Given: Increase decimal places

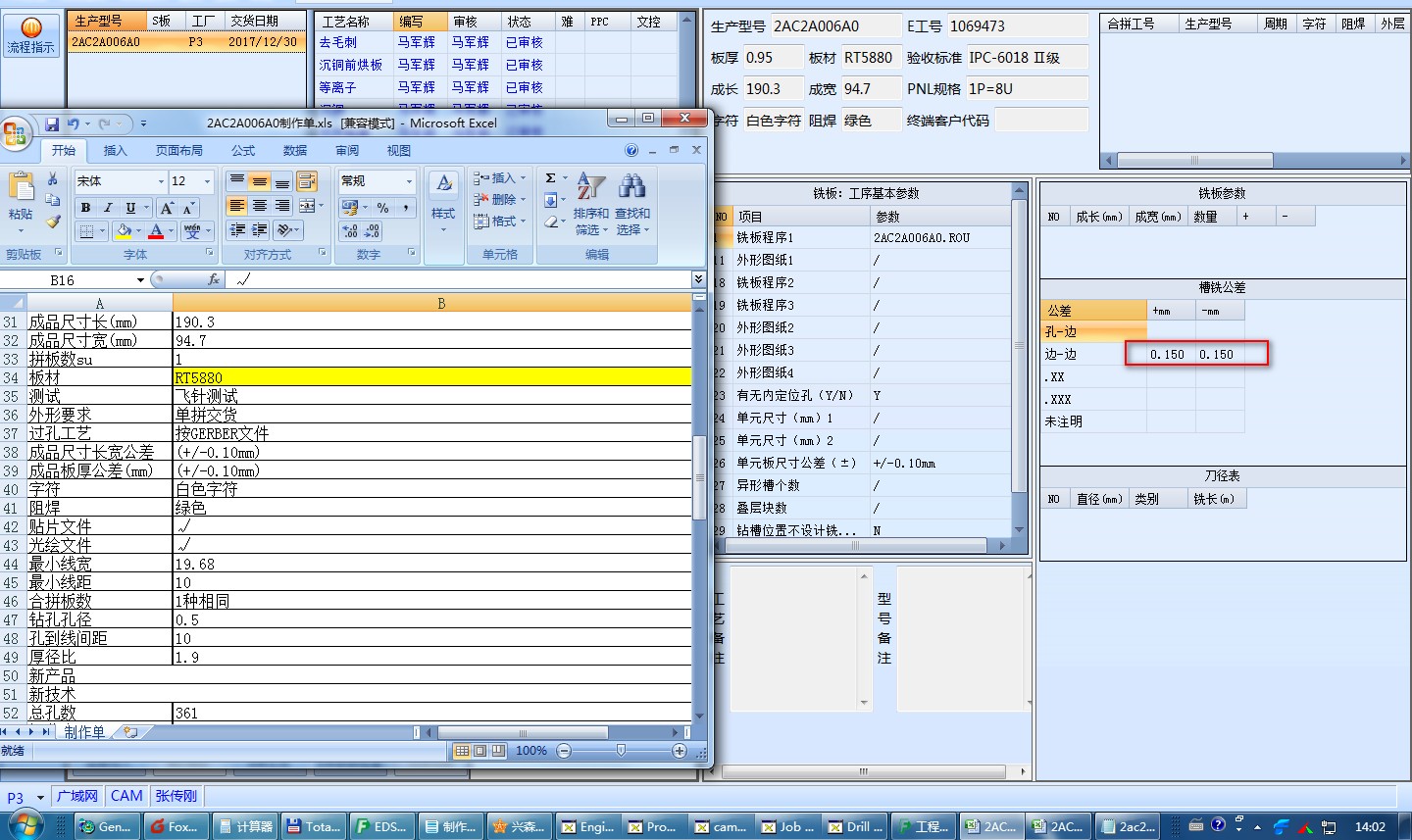Looking at the screenshot, I should [350, 231].
